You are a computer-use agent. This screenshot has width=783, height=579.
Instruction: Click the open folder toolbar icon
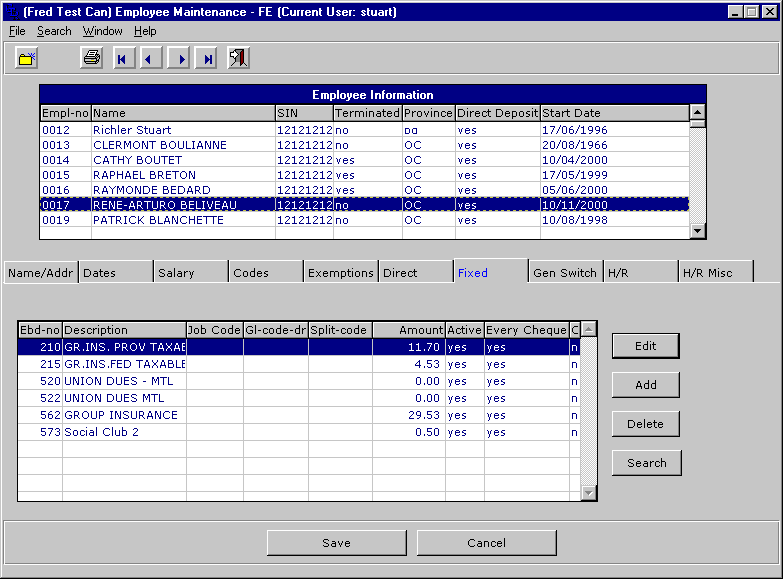26,58
